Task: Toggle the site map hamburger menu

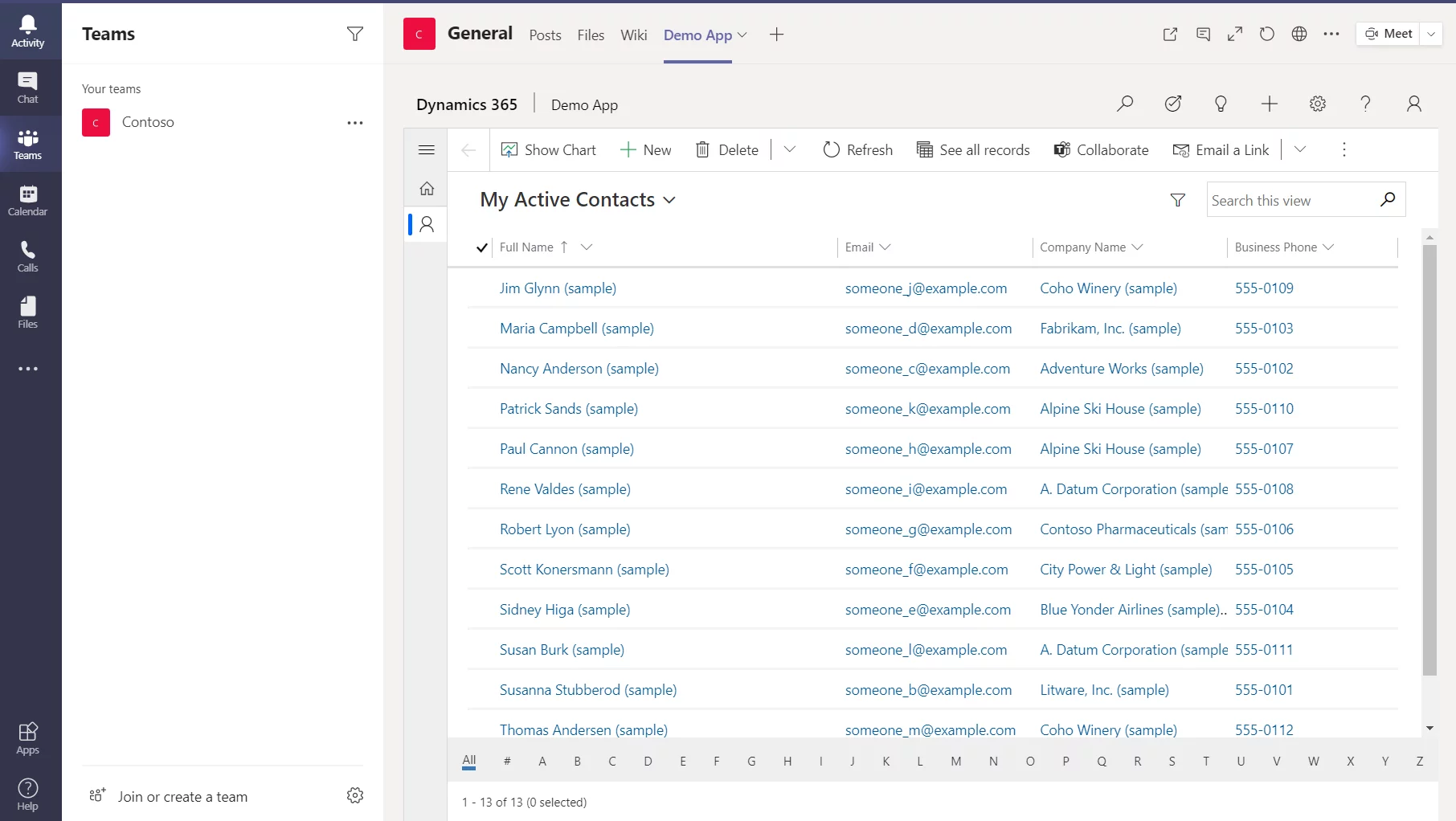Action: pos(427,149)
